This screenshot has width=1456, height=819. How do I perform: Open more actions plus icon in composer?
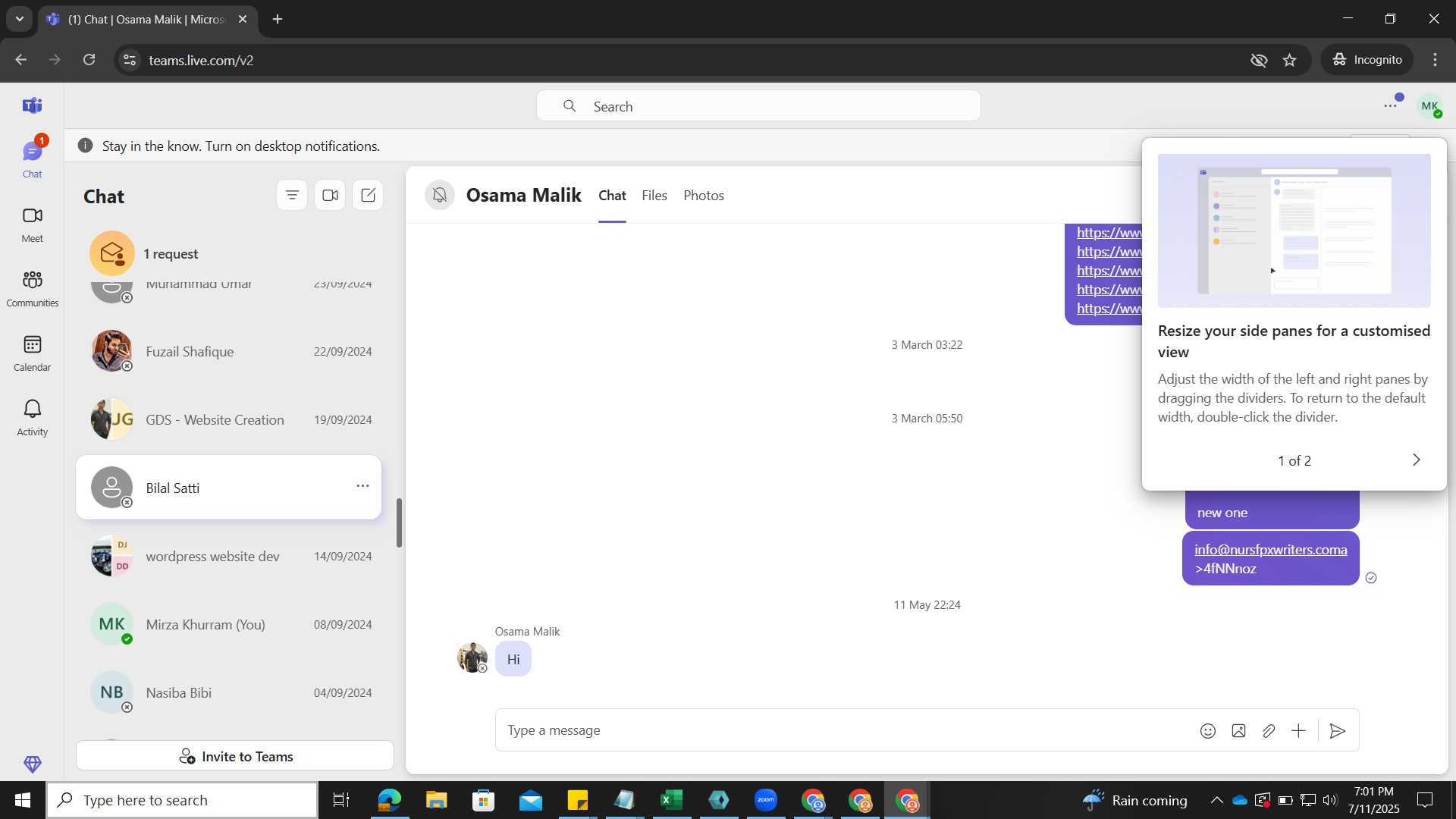pyautogui.click(x=1299, y=730)
